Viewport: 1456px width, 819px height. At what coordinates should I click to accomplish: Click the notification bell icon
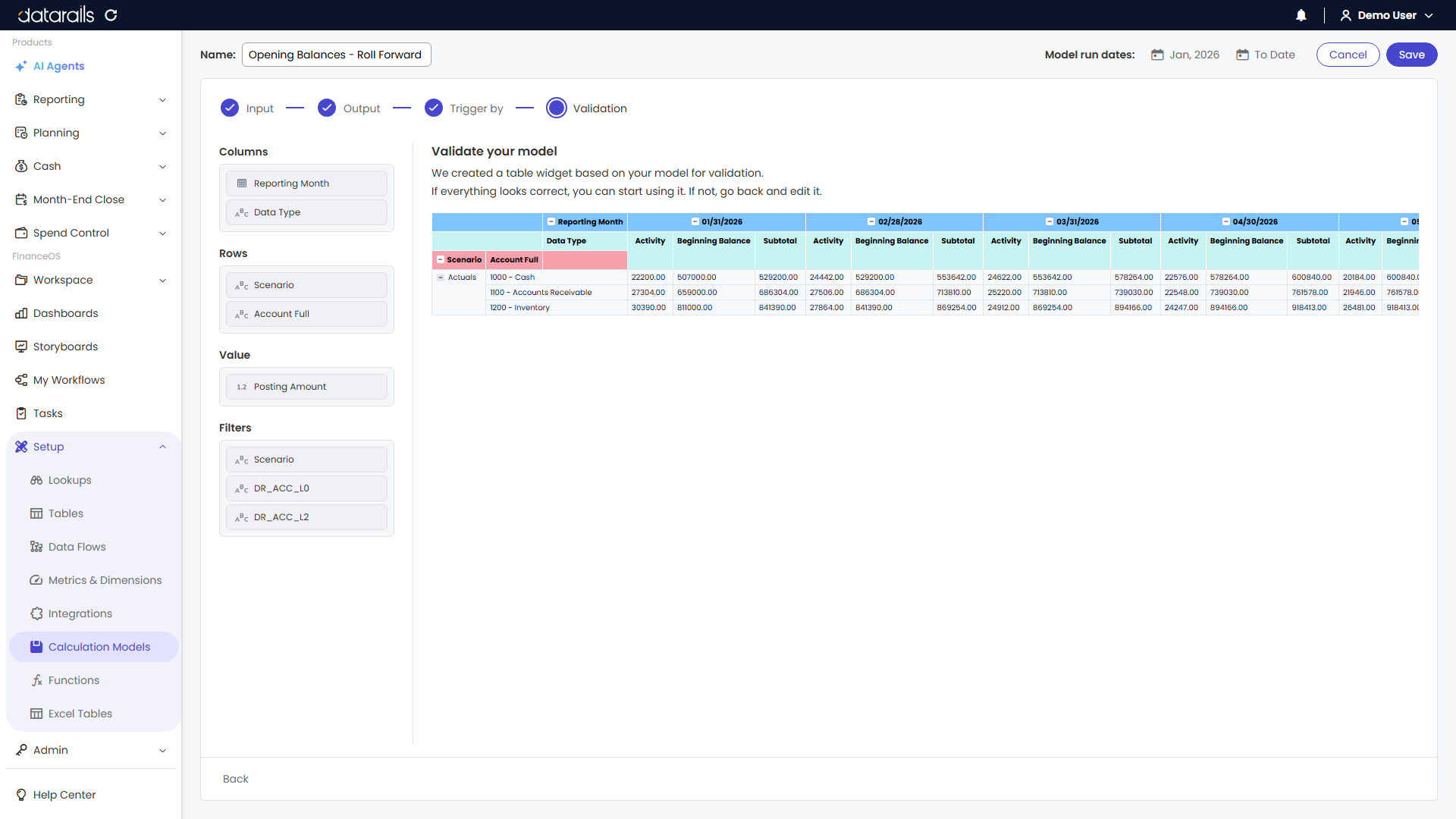pyautogui.click(x=1301, y=15)
